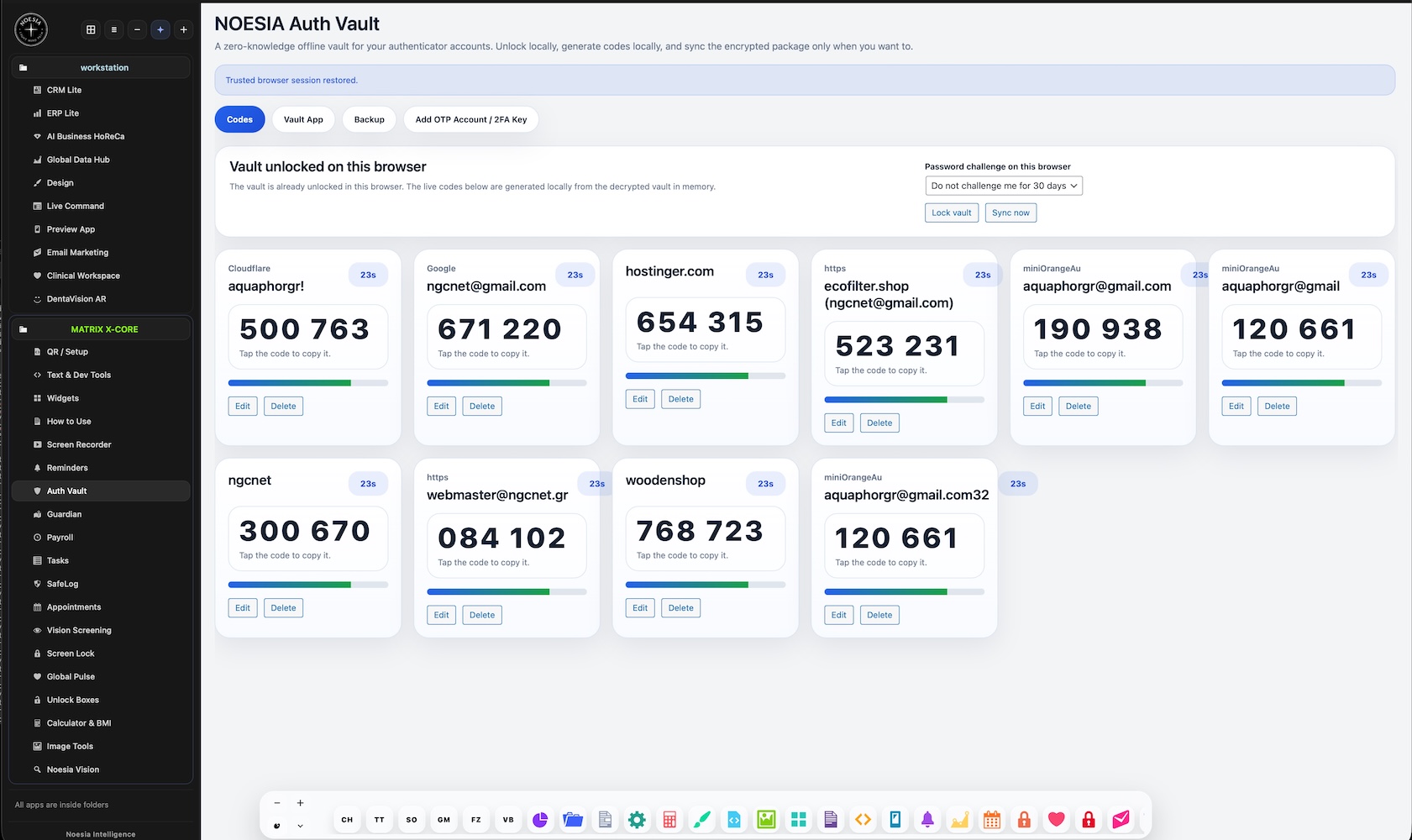Open the red padlock dock icon
Image resolution: width=1412 pixels, height=840 pixels.
pyautogui.click(x=1089, y=819)
